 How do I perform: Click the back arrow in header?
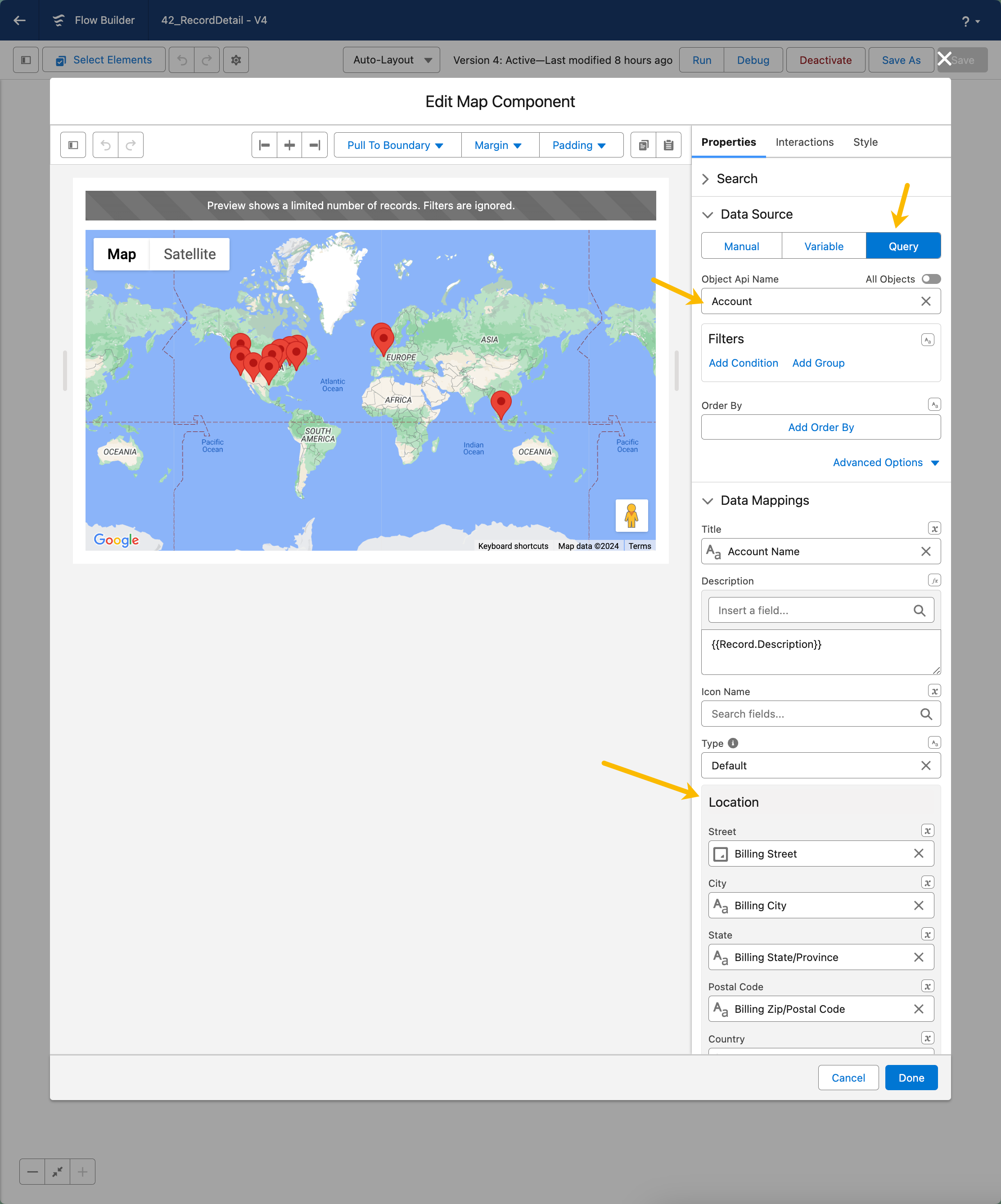(19, 20)
